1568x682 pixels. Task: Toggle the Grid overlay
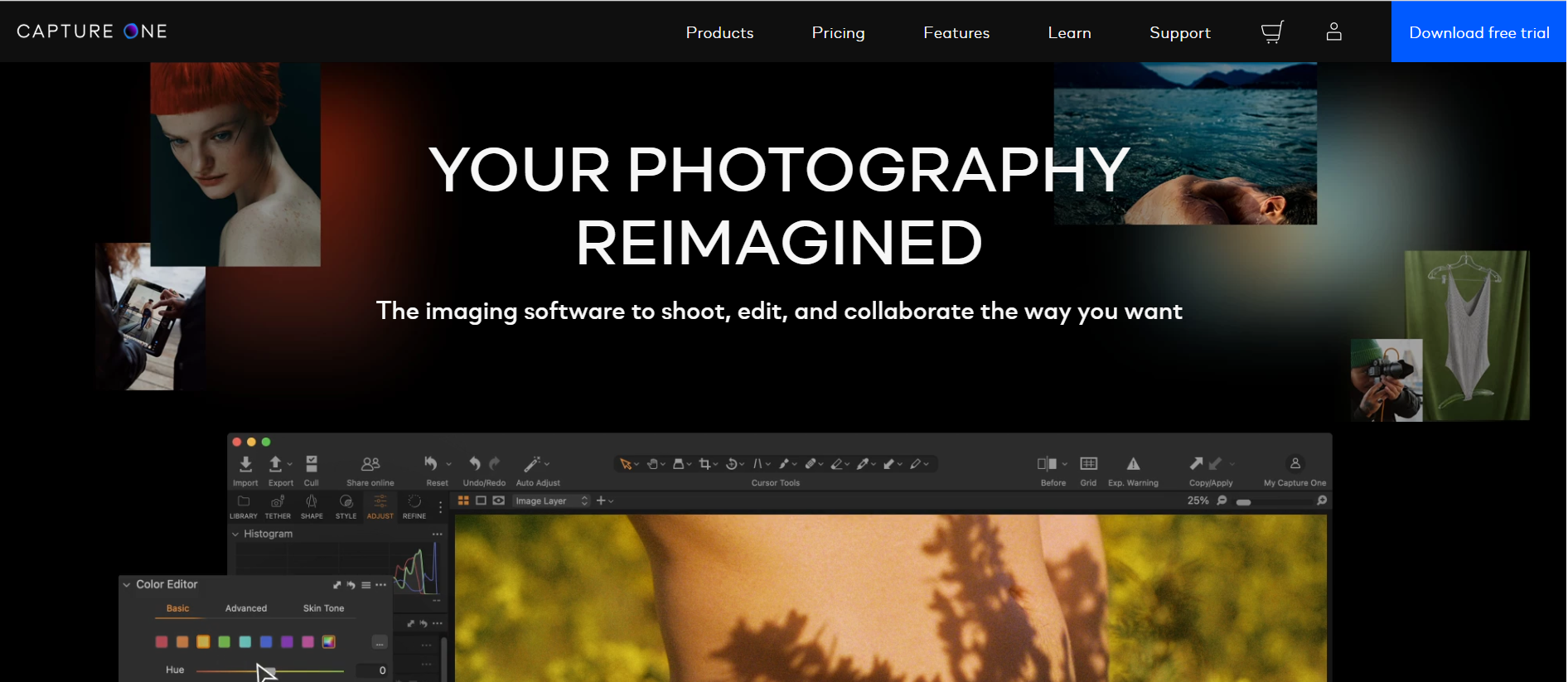tap(1088, 464)
